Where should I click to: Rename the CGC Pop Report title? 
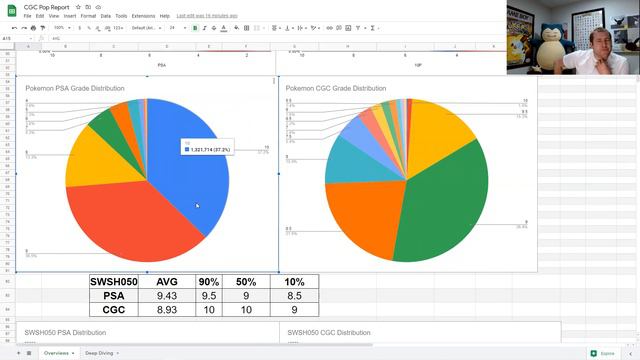(x=47, y=7)
